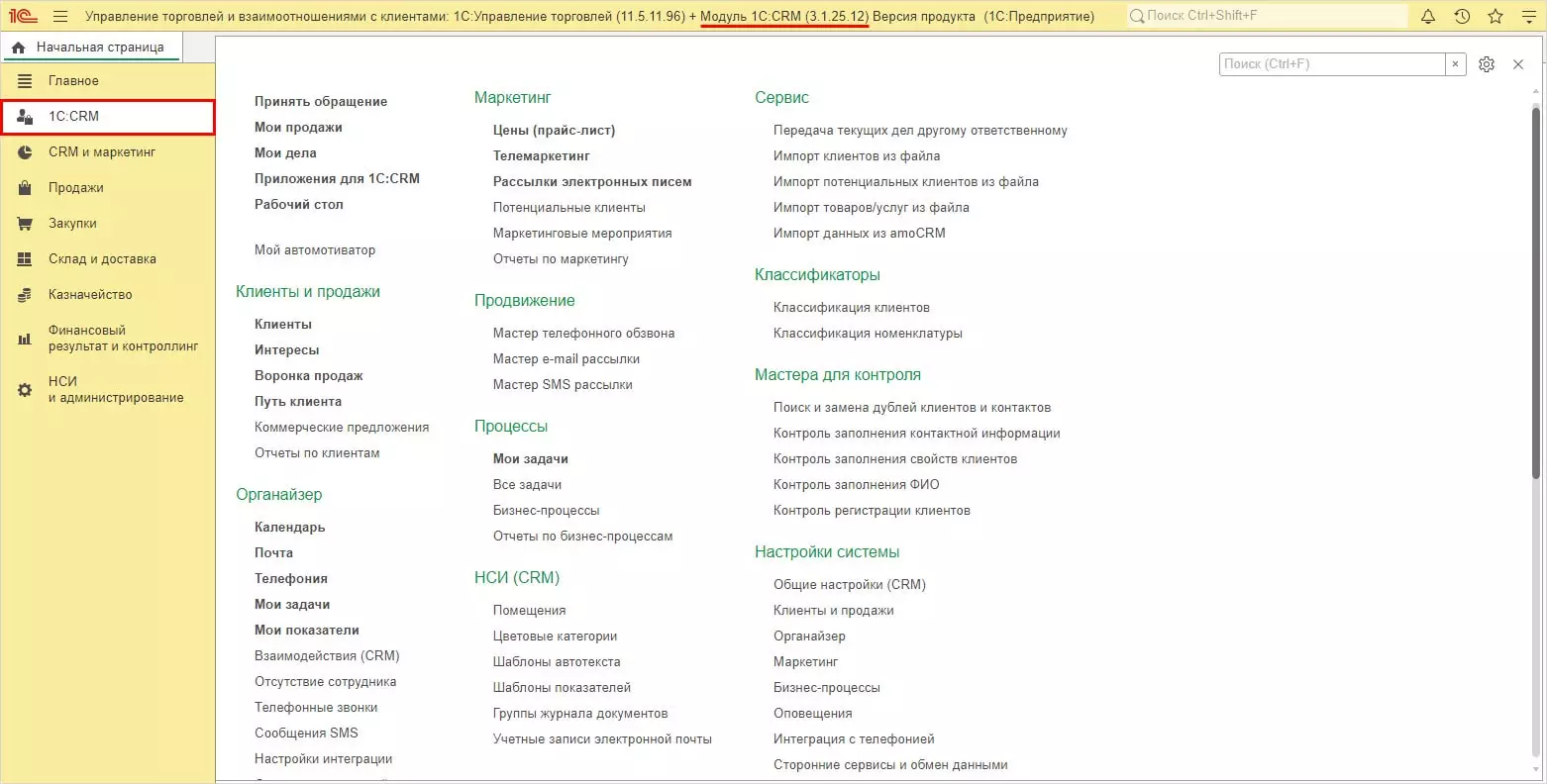Open Классификация номенклатуры
Viewport: 1547px width, 784px height.
pos(868,334)
